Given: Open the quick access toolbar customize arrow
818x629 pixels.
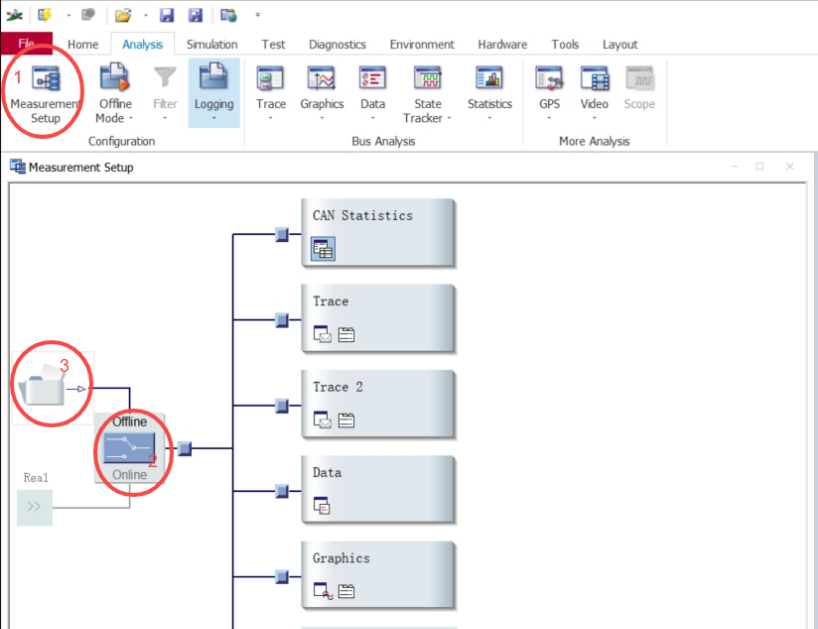Looking at the screenshot, I should point(258,15).
